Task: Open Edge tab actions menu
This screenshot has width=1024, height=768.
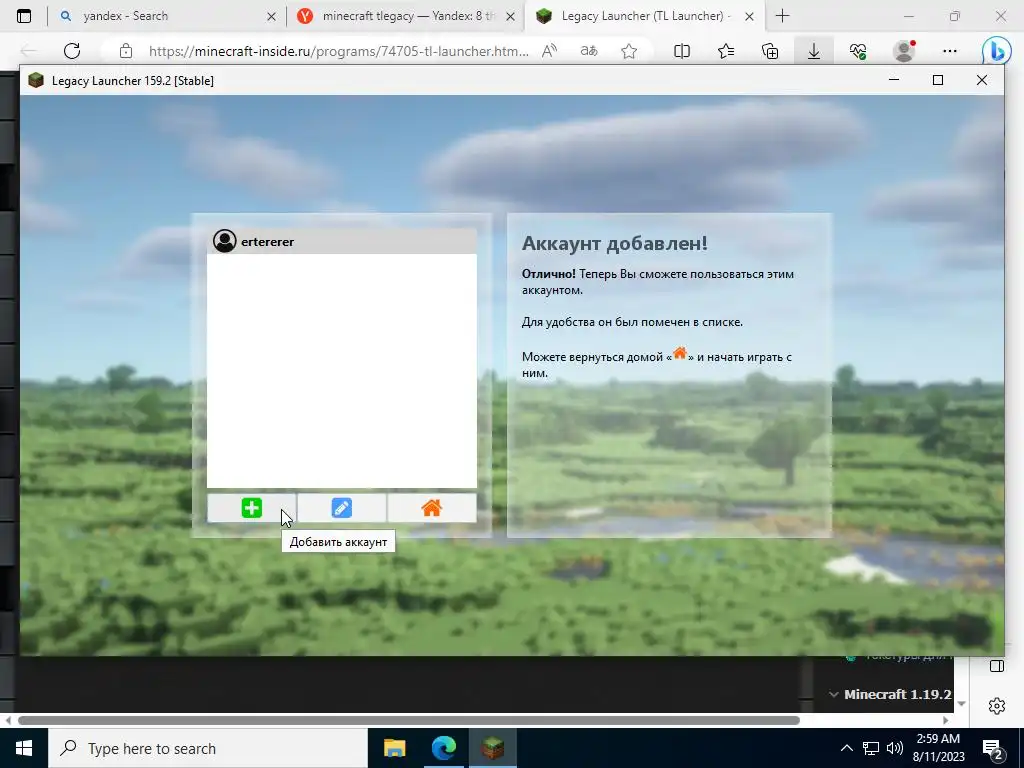Action: click(24, 16)
